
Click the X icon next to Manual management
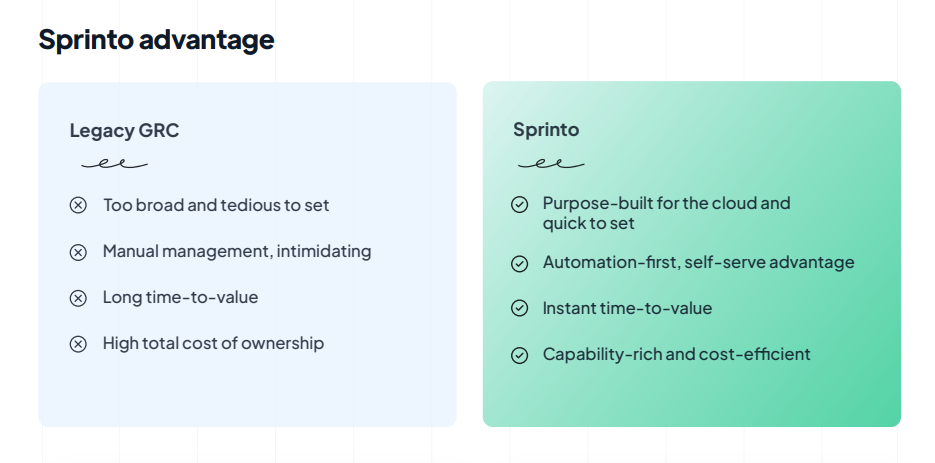click(78, 252)
